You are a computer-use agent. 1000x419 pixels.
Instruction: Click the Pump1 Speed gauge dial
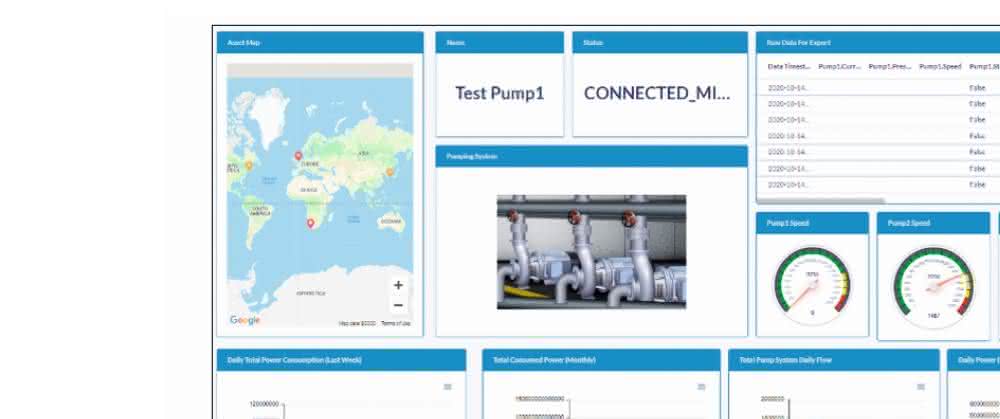[x=812, y=283]
